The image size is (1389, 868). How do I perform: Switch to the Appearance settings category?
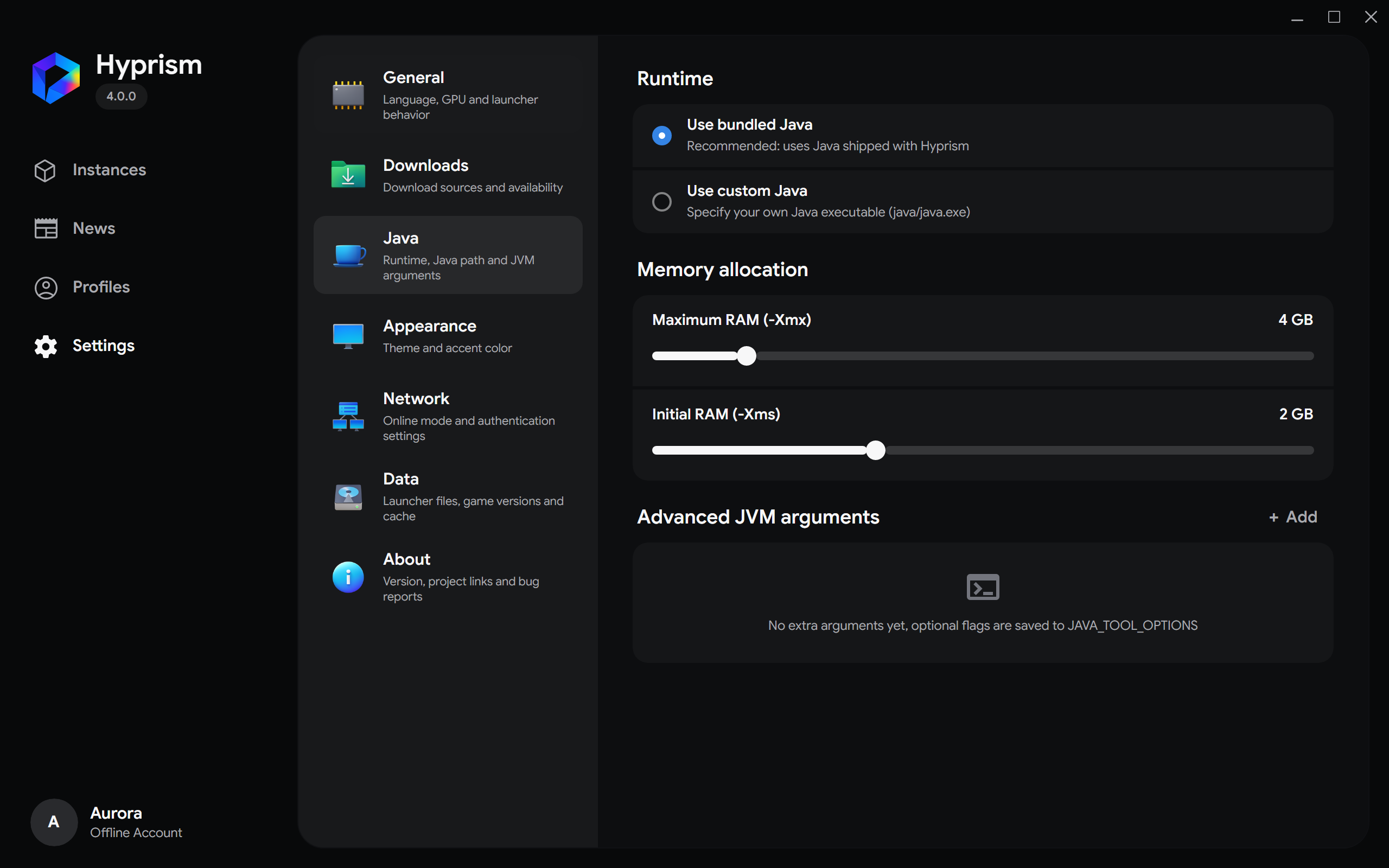[x=448, y=336]
